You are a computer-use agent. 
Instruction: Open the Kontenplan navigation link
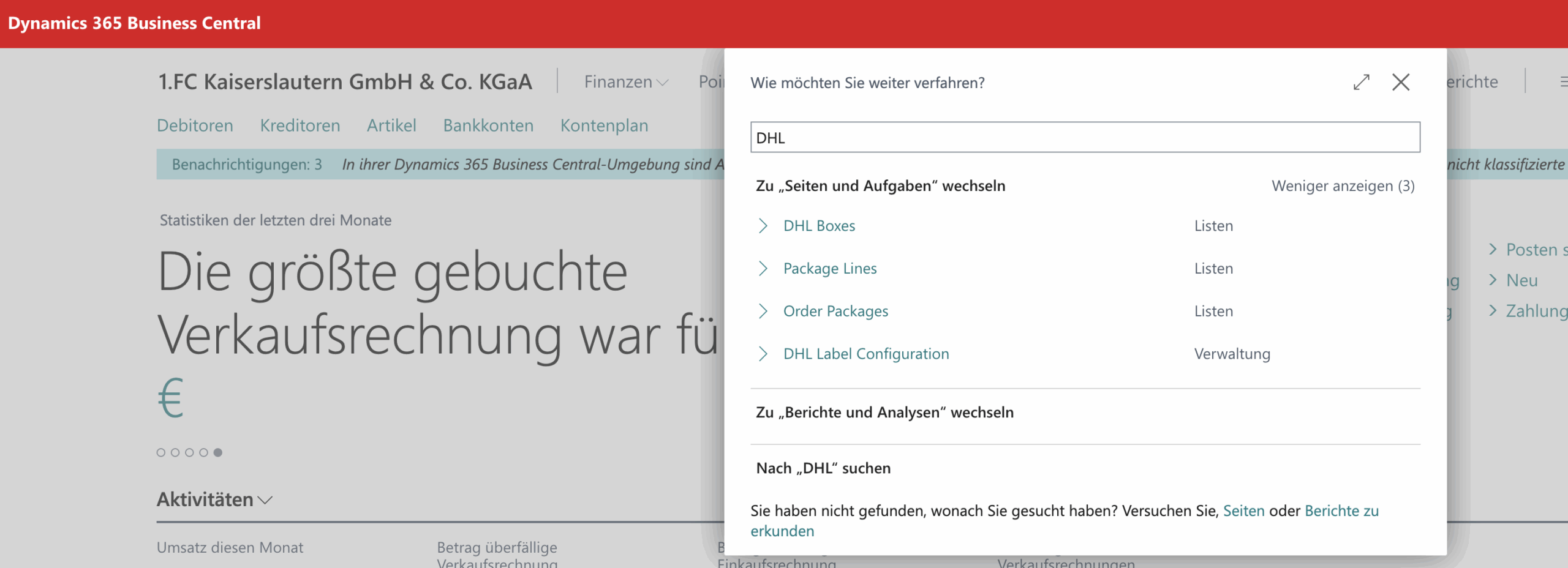point(604,125)
